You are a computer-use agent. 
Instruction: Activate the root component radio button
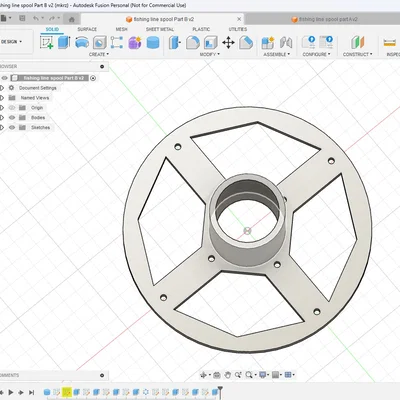(x=93, y=78)
